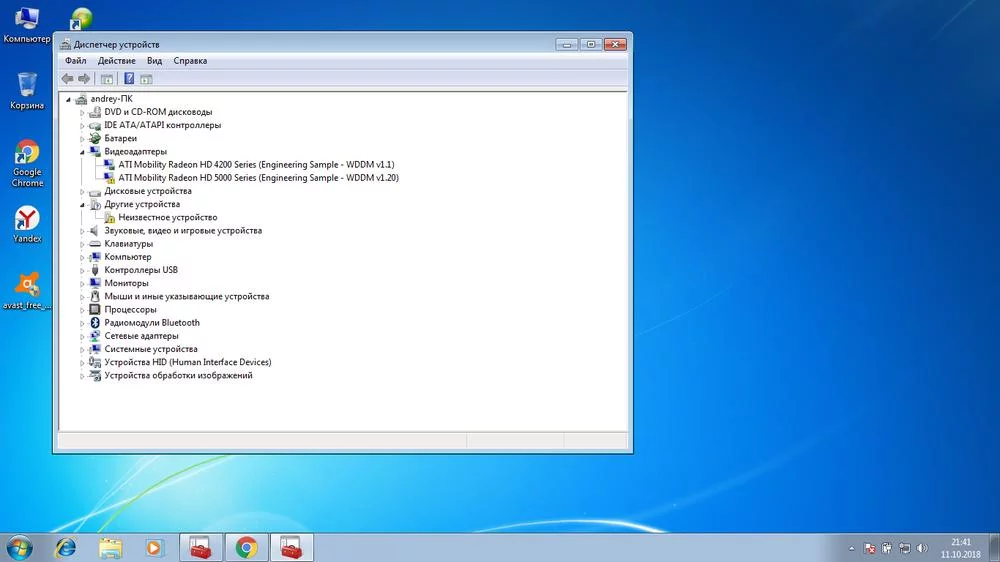Open the Действие menu
The image size is (1000, 562).
[116, 61]
